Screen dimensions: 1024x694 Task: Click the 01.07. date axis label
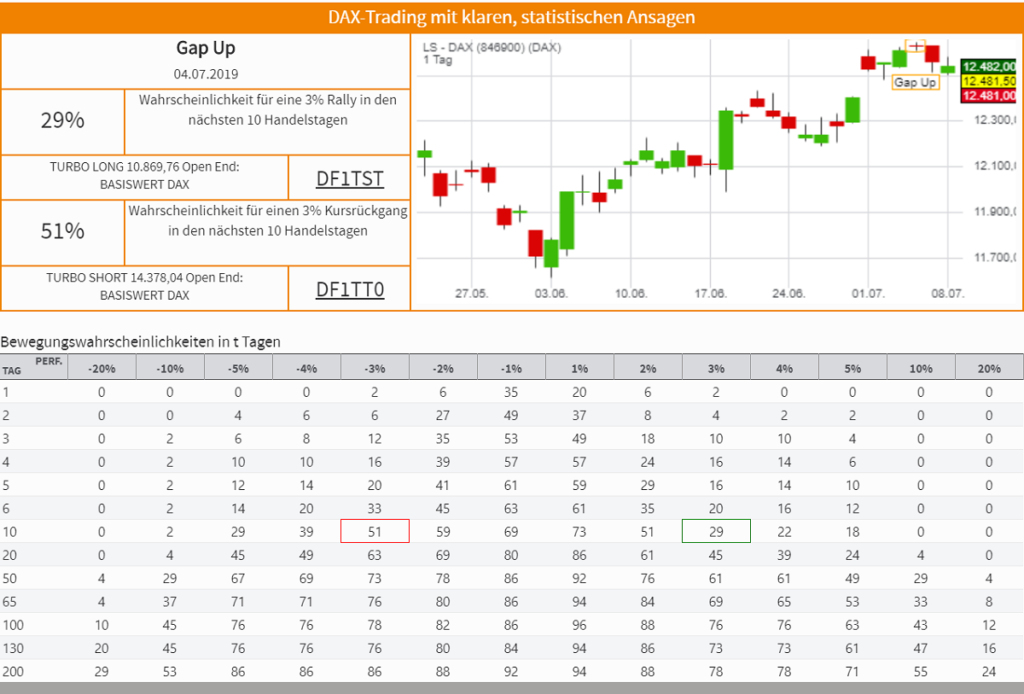pyautogui.click(x=868, y=293)
